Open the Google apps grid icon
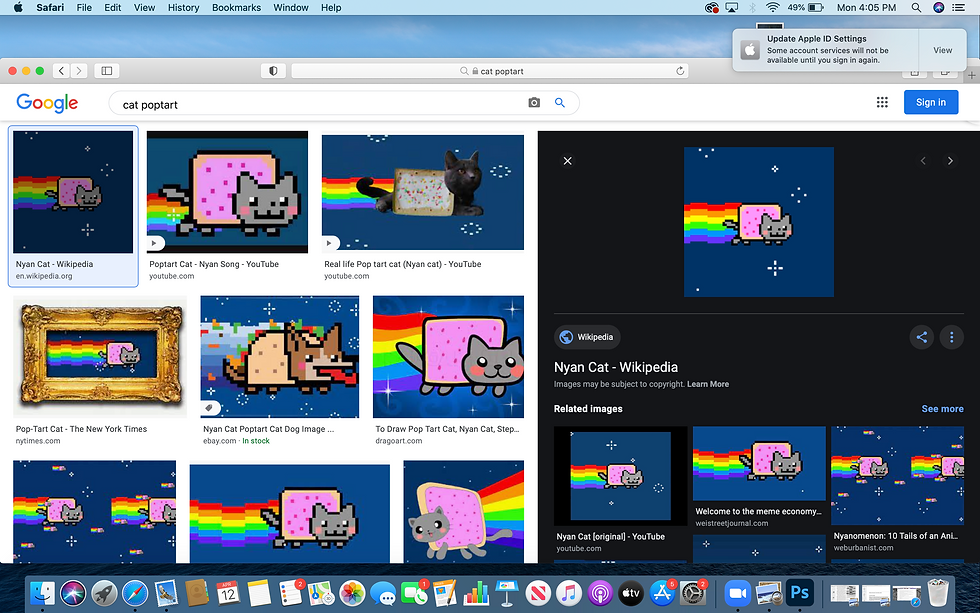The width and height of the screenshot is (980, 613). click(x=882, y=102)
